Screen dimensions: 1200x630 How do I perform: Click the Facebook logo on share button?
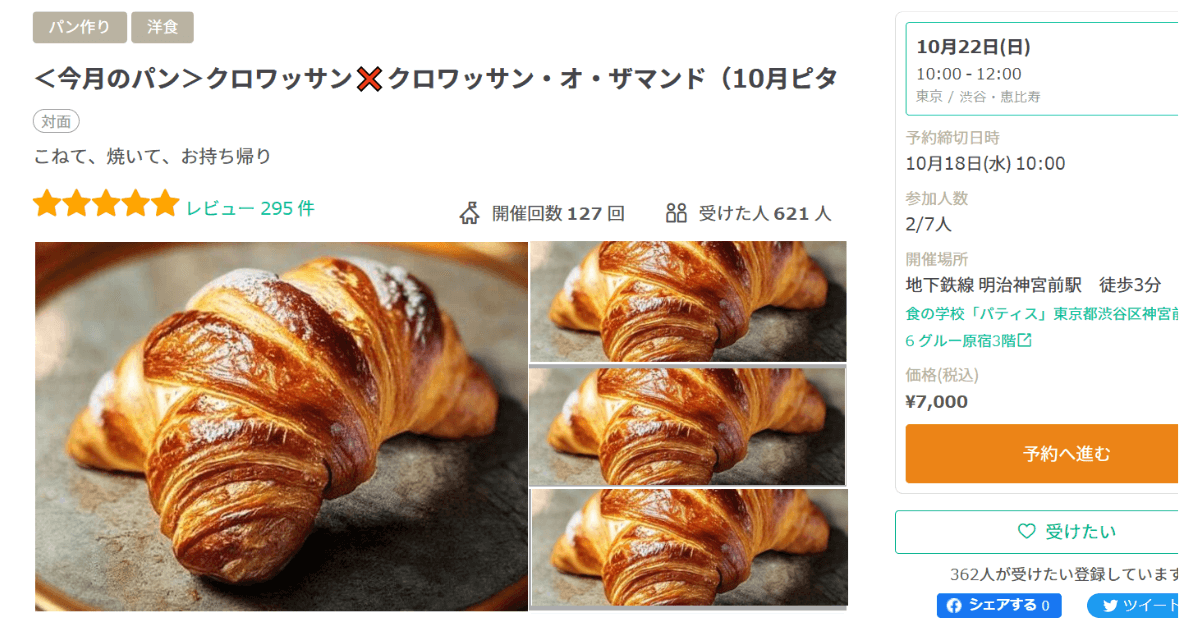pyautogui.click(x=954, y=605)
